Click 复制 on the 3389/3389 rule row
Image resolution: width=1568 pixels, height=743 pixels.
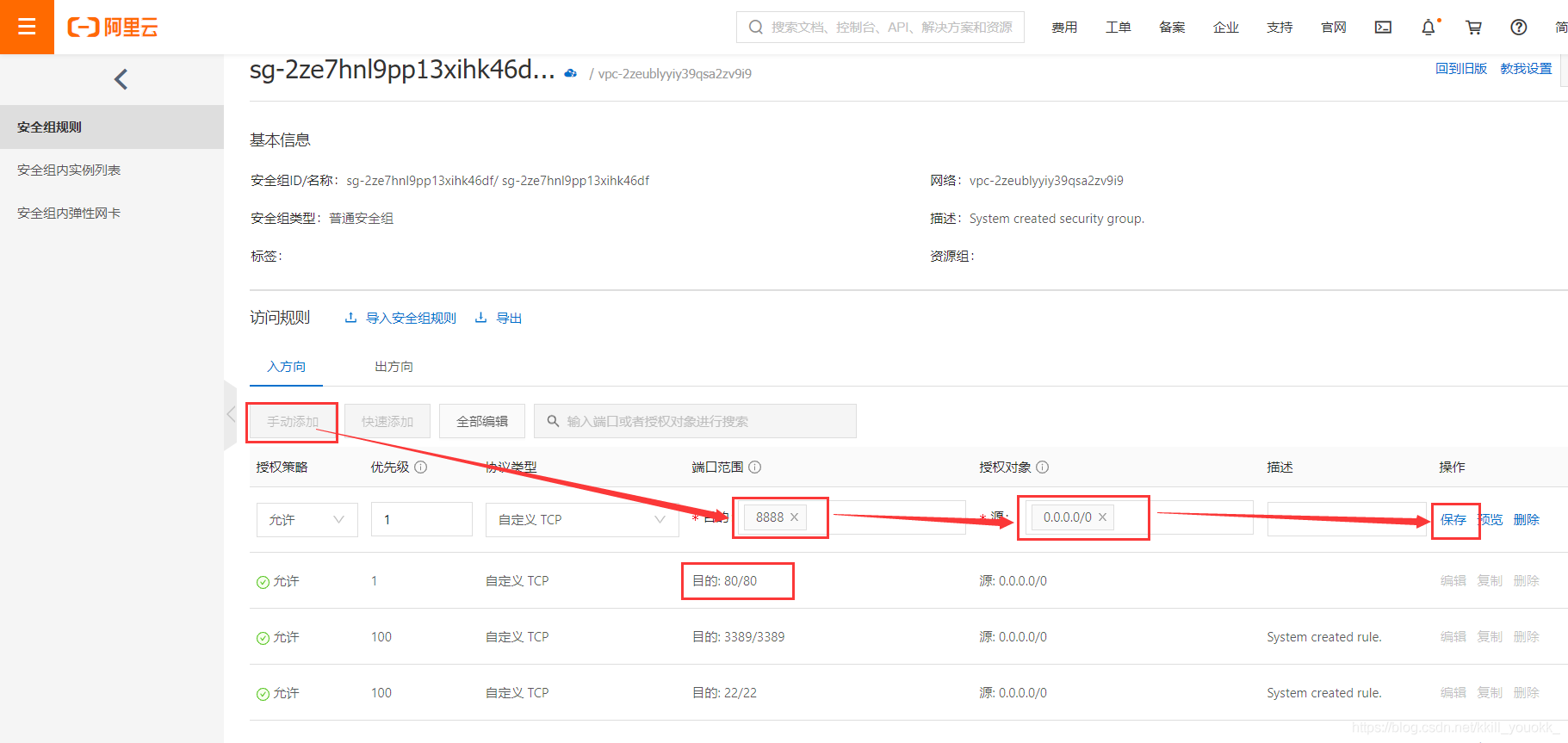(1490, 636)
